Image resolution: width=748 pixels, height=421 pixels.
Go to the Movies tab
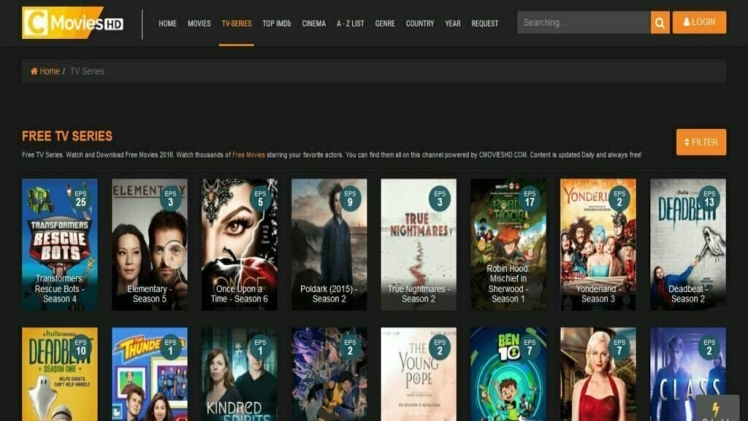pyautogui.click(x=199, y=23)
